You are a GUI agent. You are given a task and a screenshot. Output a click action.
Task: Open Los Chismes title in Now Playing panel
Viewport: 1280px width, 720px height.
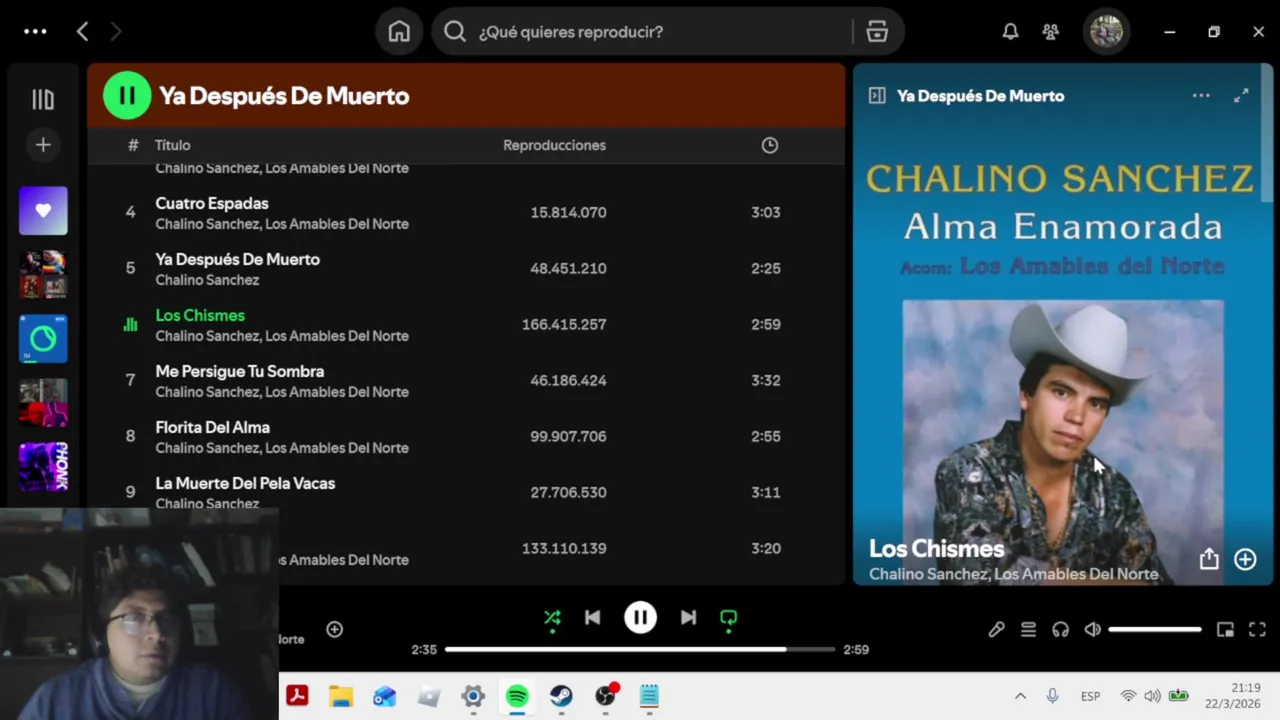coord(936,548)
